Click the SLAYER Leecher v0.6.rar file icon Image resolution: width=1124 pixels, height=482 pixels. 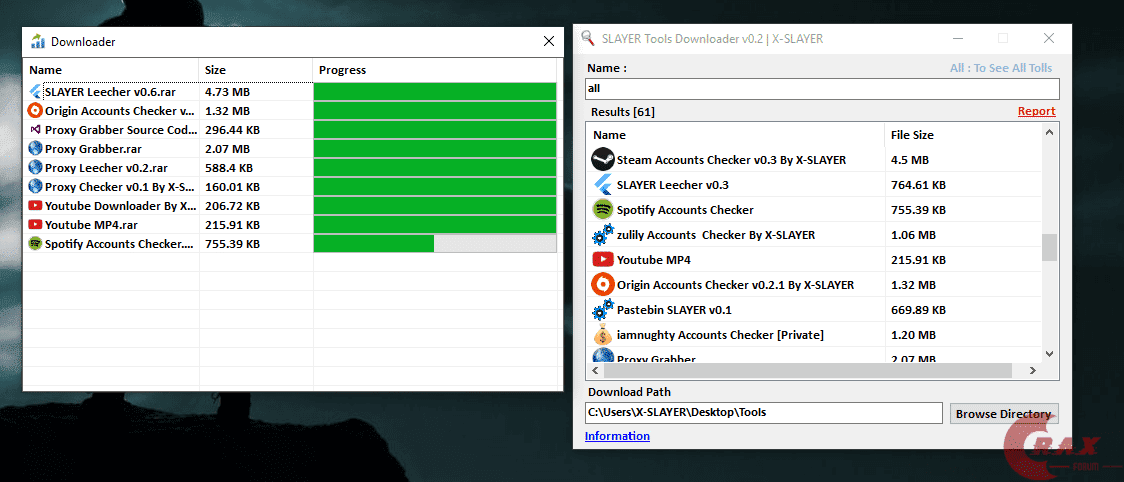(x=35, y=92)
